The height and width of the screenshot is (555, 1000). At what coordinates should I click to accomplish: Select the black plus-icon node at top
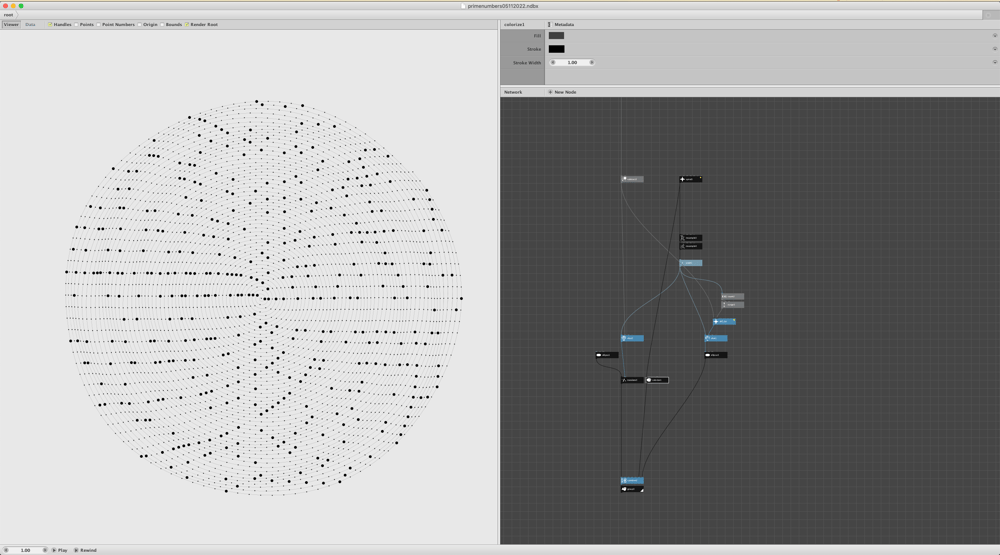point(691,179)
